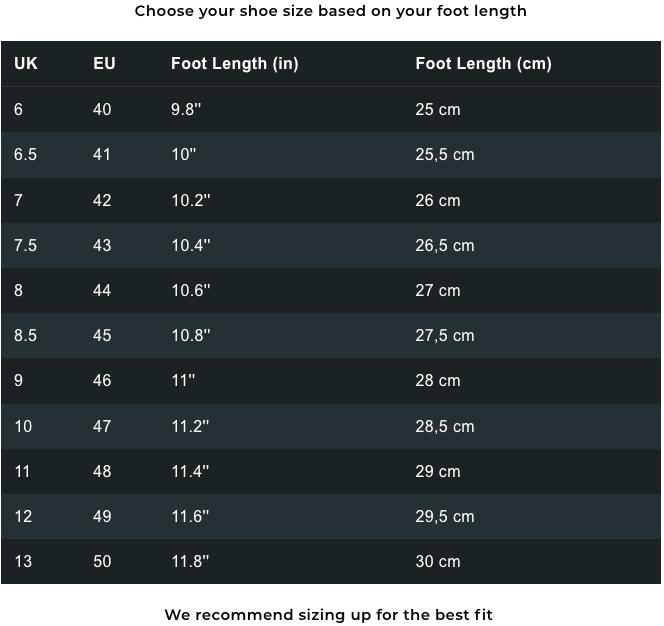Viewport: 664px width, 626px height.
Task: Select the EU size 47 cell
Action: click(x=102, y=427)
